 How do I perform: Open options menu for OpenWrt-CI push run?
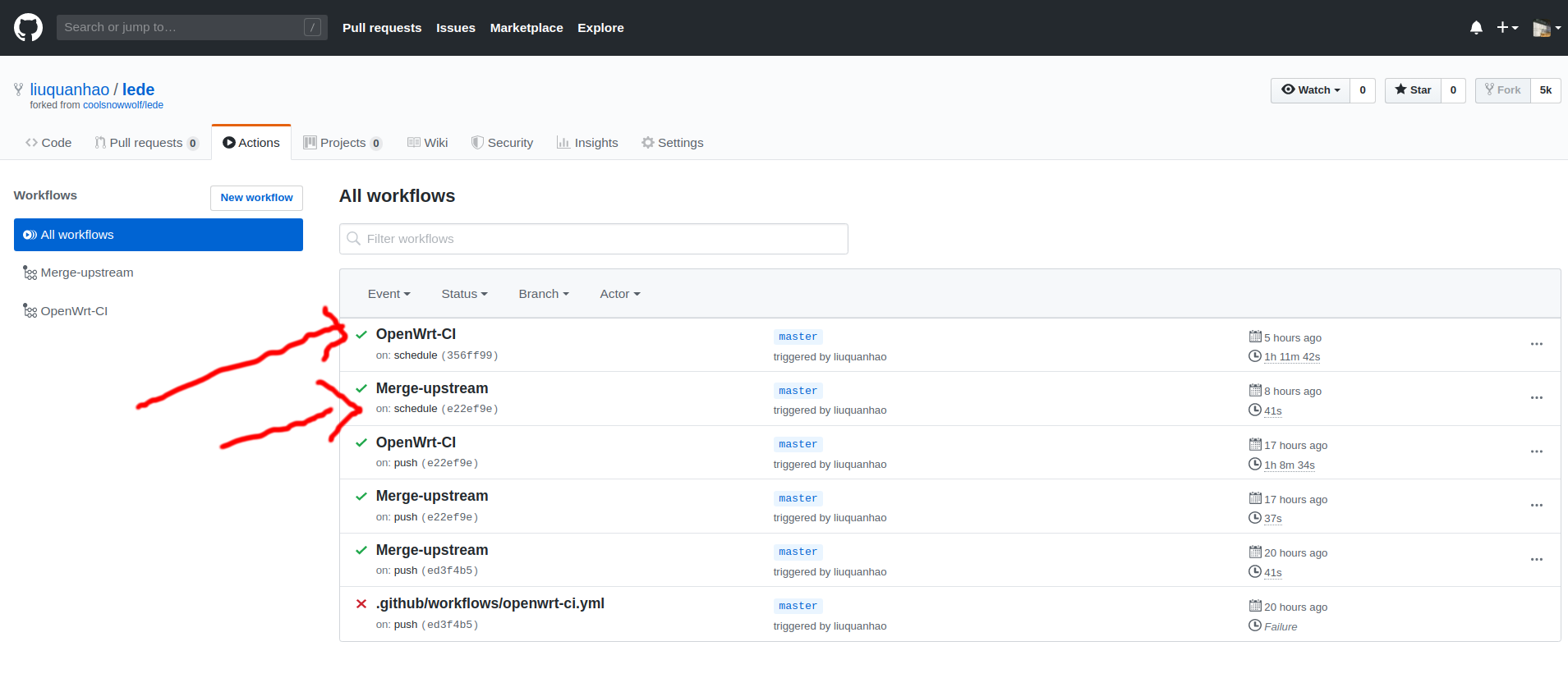point(1537,451)
